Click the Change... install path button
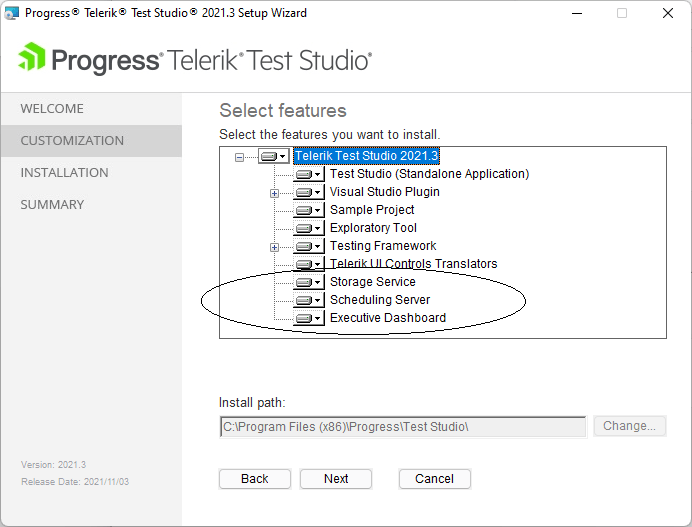 pyautogui.click(x=629, y=426)
